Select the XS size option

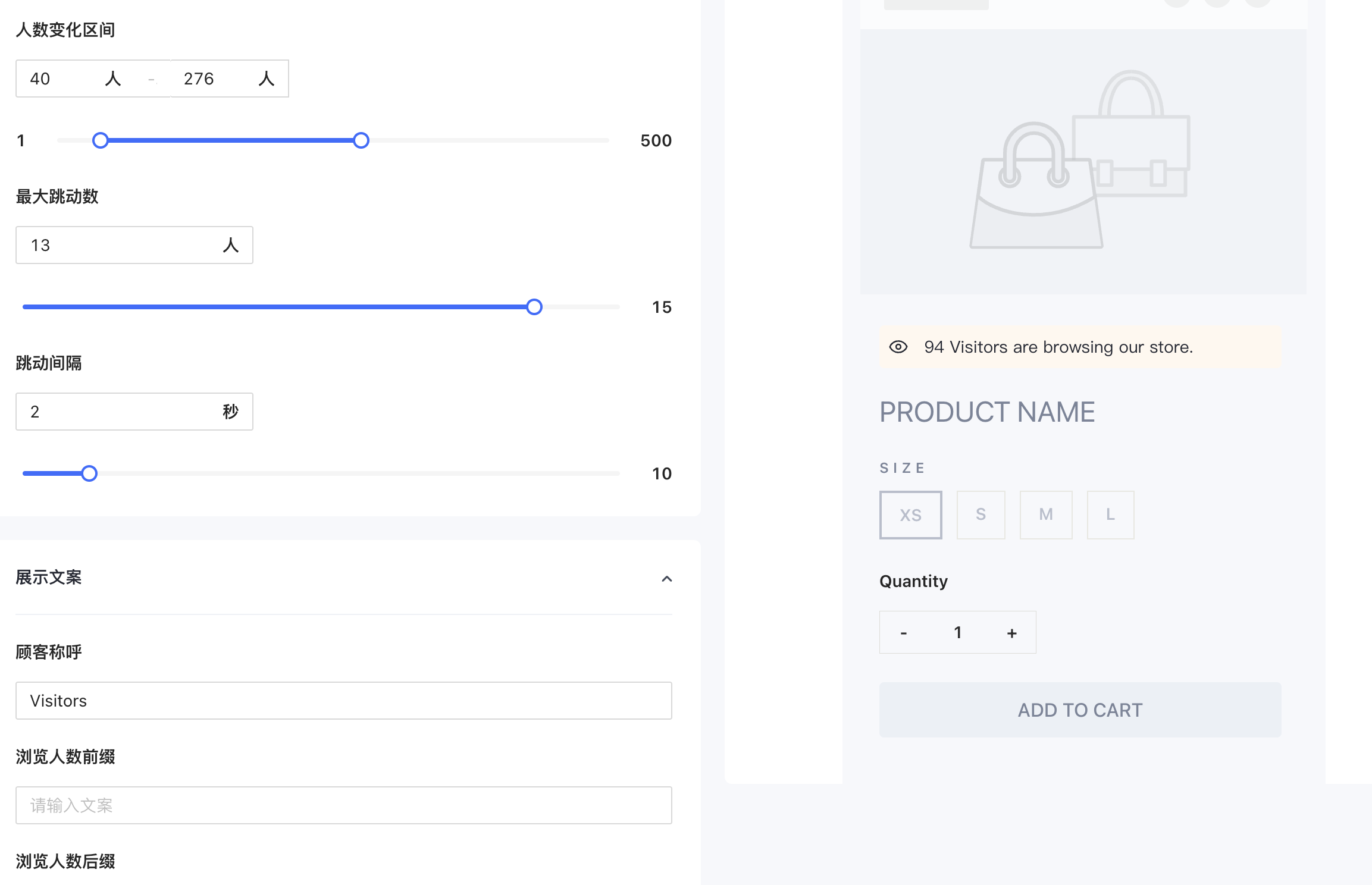pyautogui.click(x=910, y=515)
